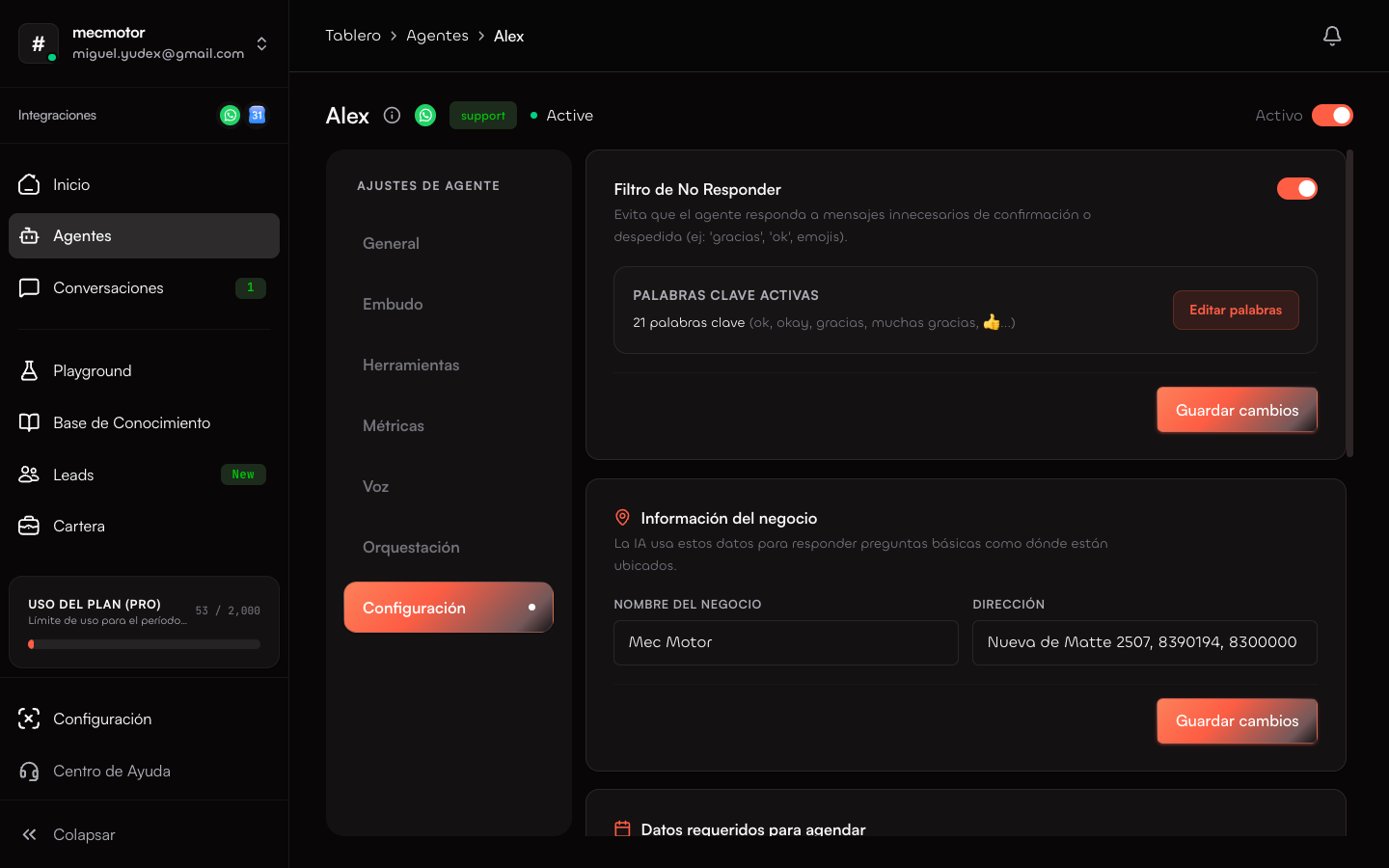Screen dimensions: 1389x868
Task: Click the location pin icon of Información del negocio
Action: click(x=622, y=518)
